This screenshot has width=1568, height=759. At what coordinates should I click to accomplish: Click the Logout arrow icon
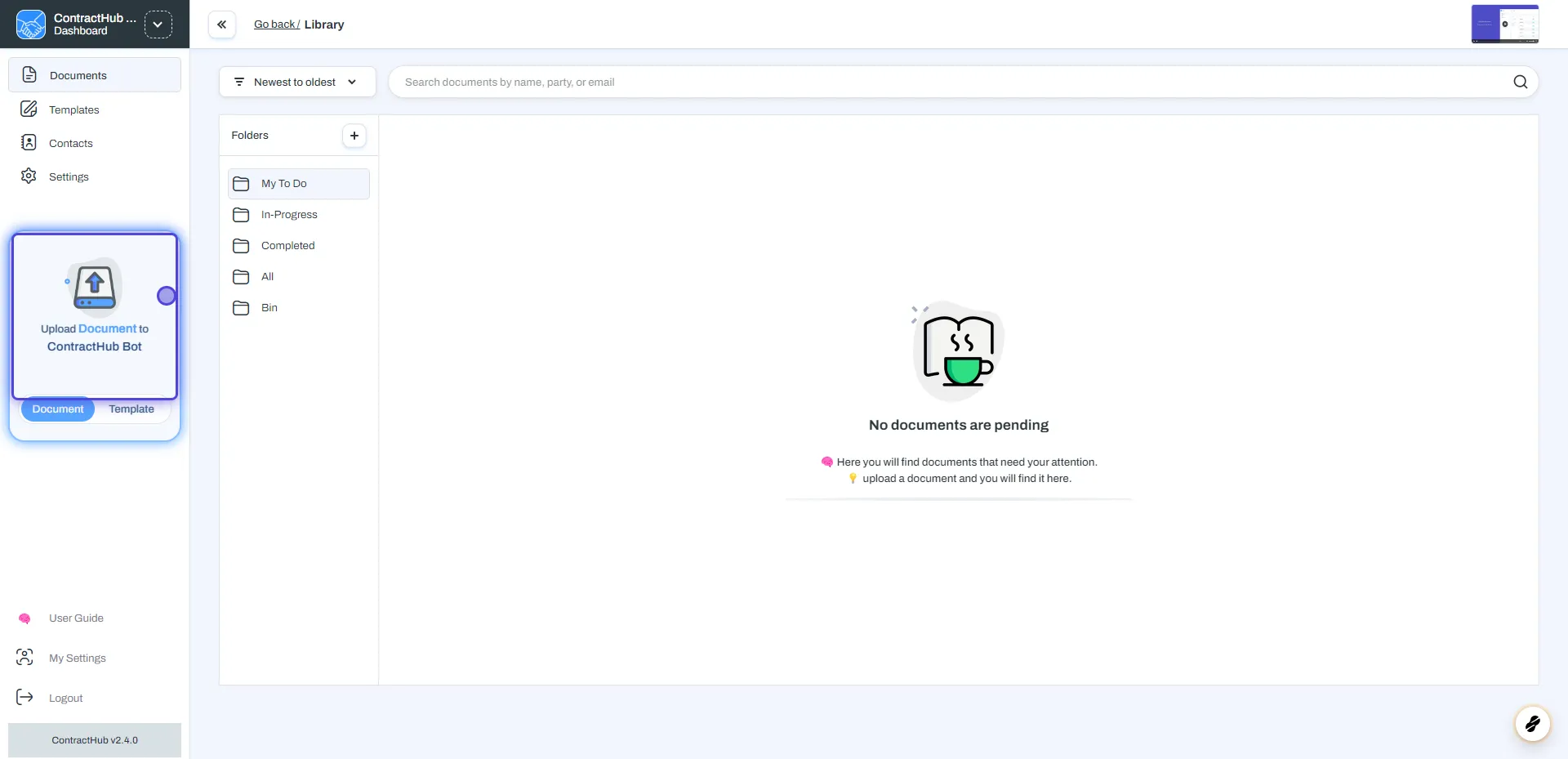(x=24, y=697)
